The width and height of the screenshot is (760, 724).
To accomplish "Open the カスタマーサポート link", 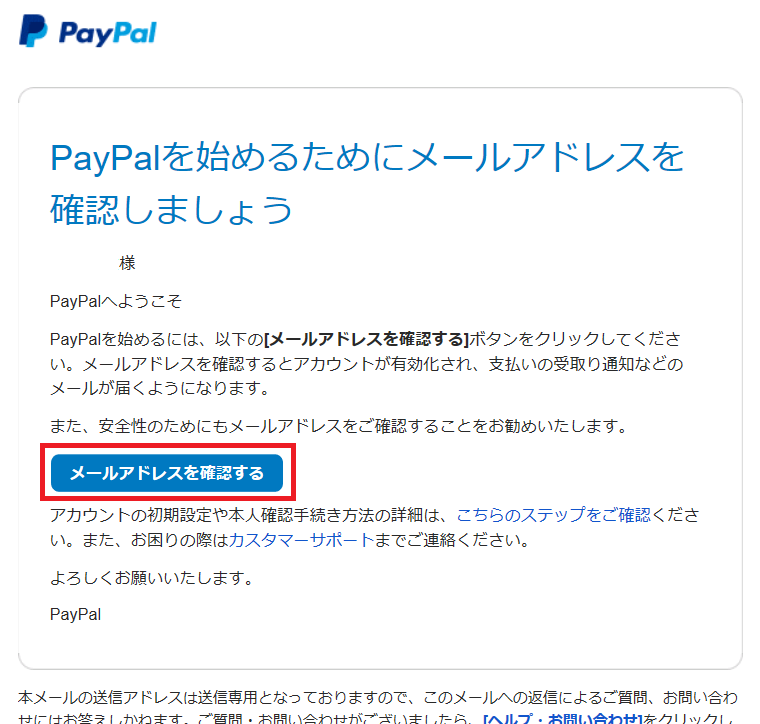I will 301,540.
